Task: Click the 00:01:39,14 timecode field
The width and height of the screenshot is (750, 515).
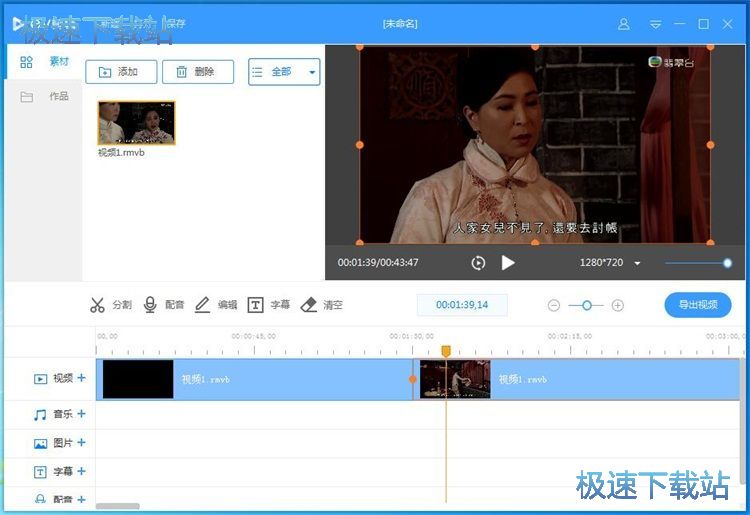Action: click(462, 305)
